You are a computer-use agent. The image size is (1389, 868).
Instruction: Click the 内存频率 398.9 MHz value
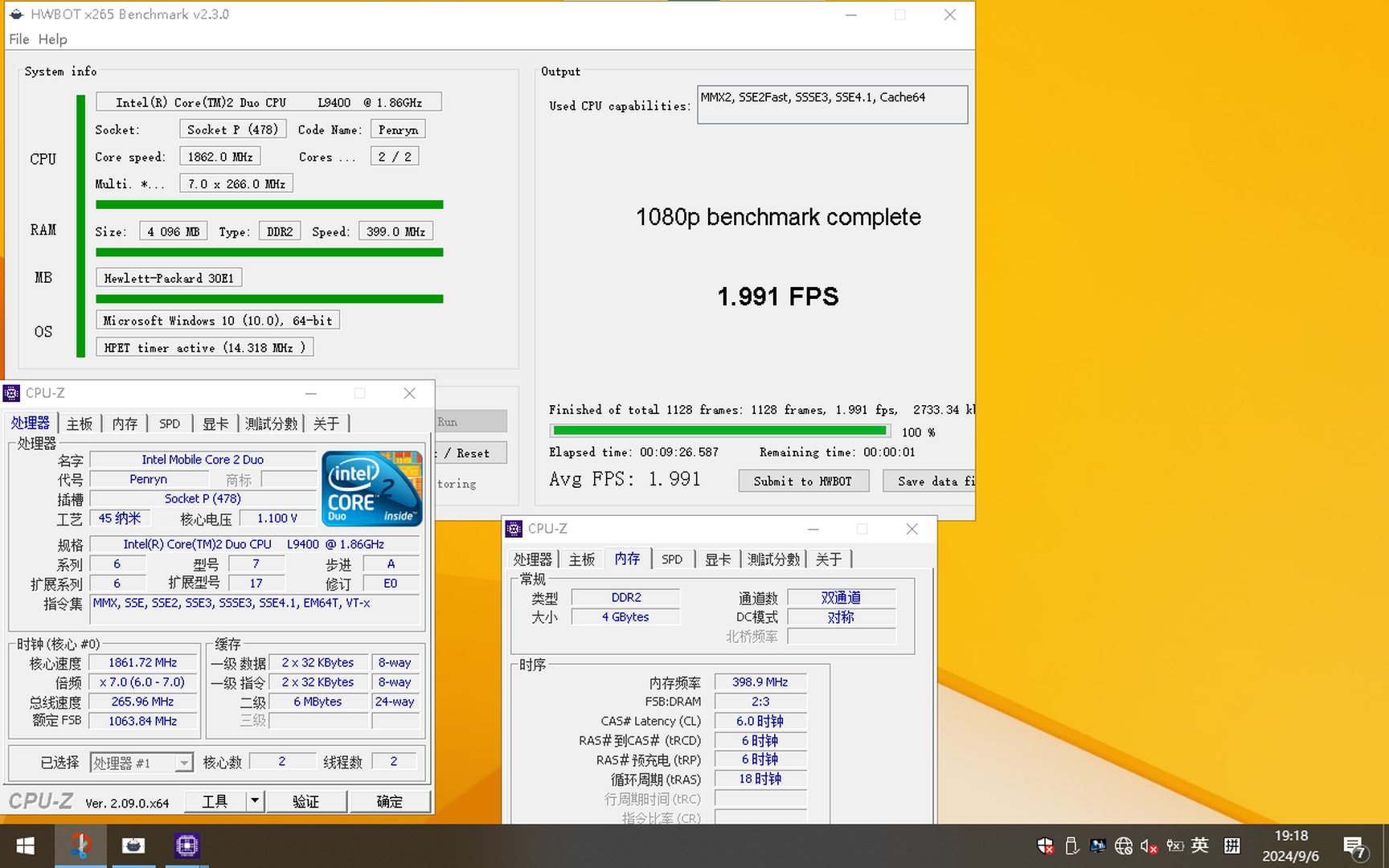tap(760, 682)
